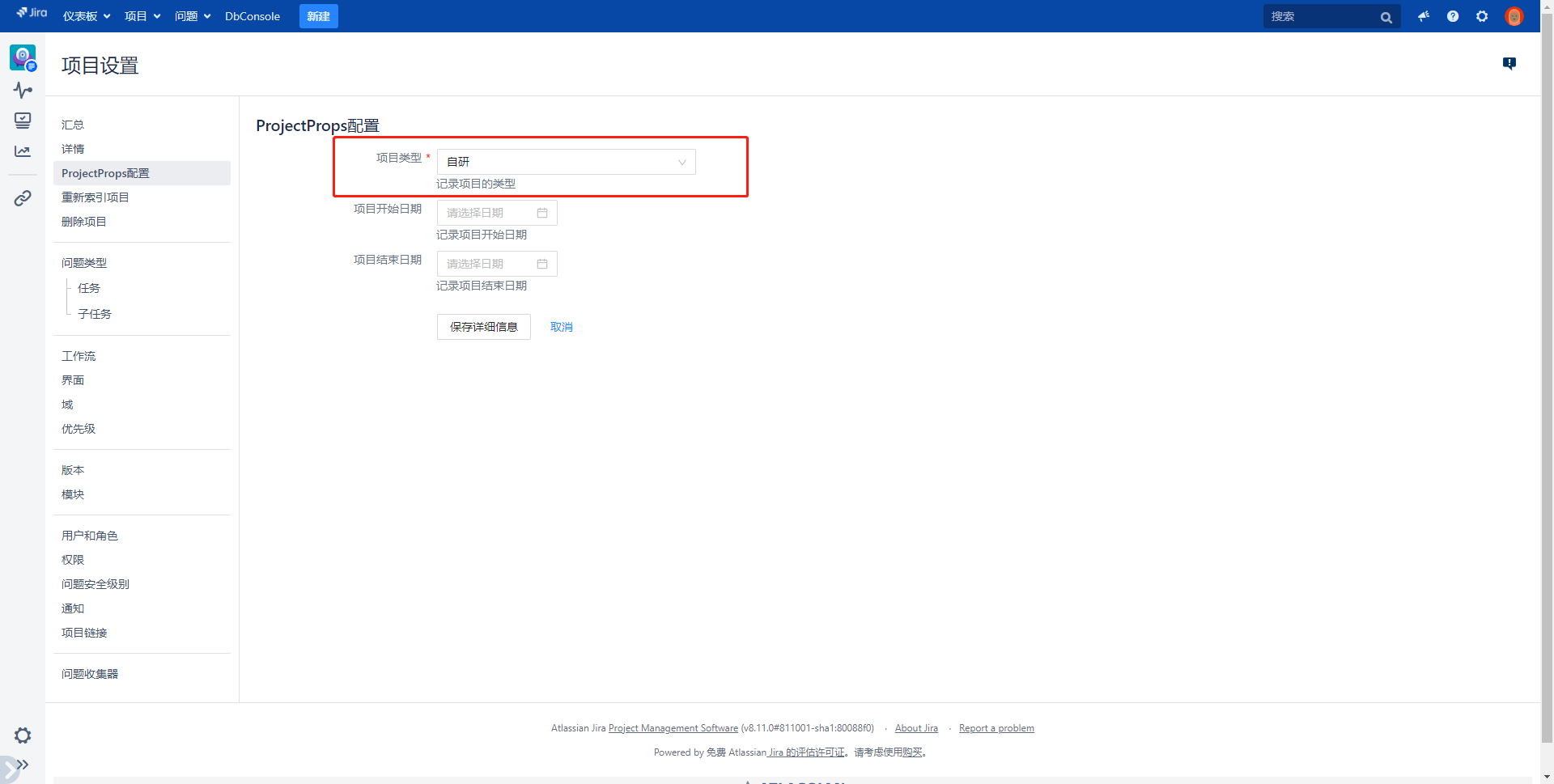Click the 新建 create button
1554x784 pixels.
click(x=318, y=16)
